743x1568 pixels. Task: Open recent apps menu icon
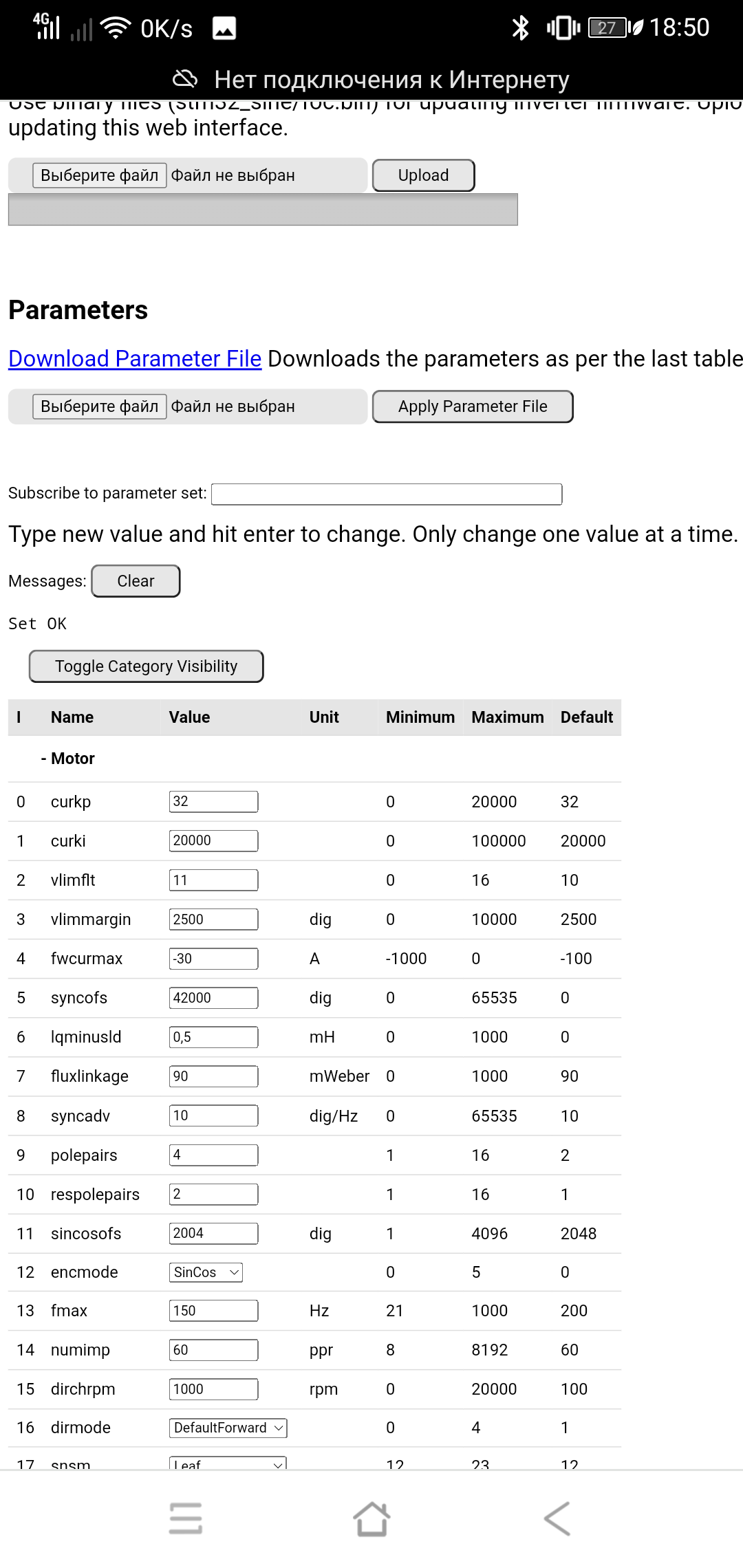(186, 1518)
